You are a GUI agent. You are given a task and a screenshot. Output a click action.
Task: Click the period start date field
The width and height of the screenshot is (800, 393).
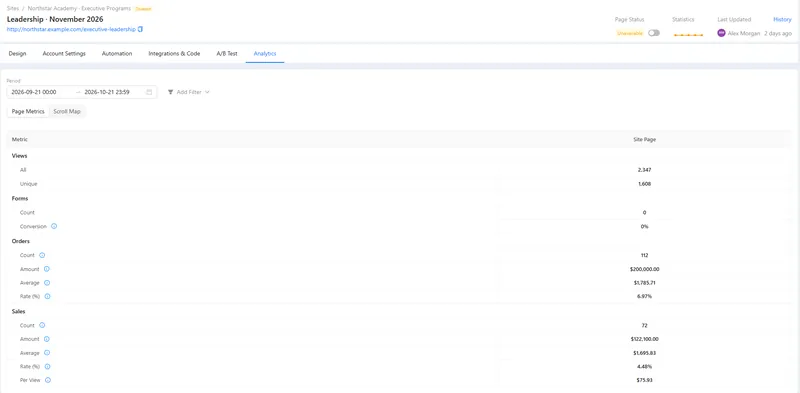point(34,92)
